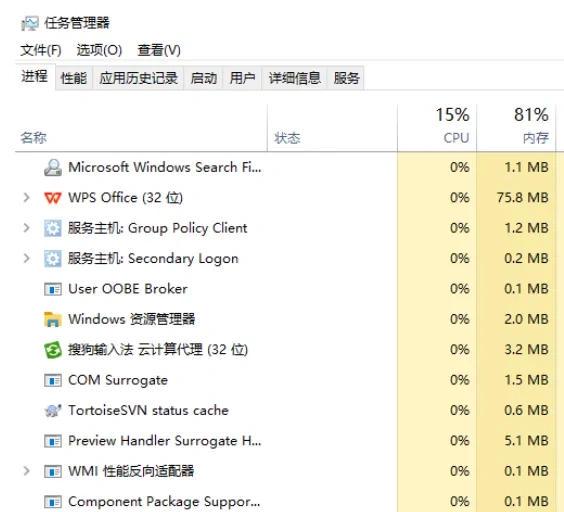Switch to the 性能 tab
This screenshot has height=512, width=564.
[74, 78]
